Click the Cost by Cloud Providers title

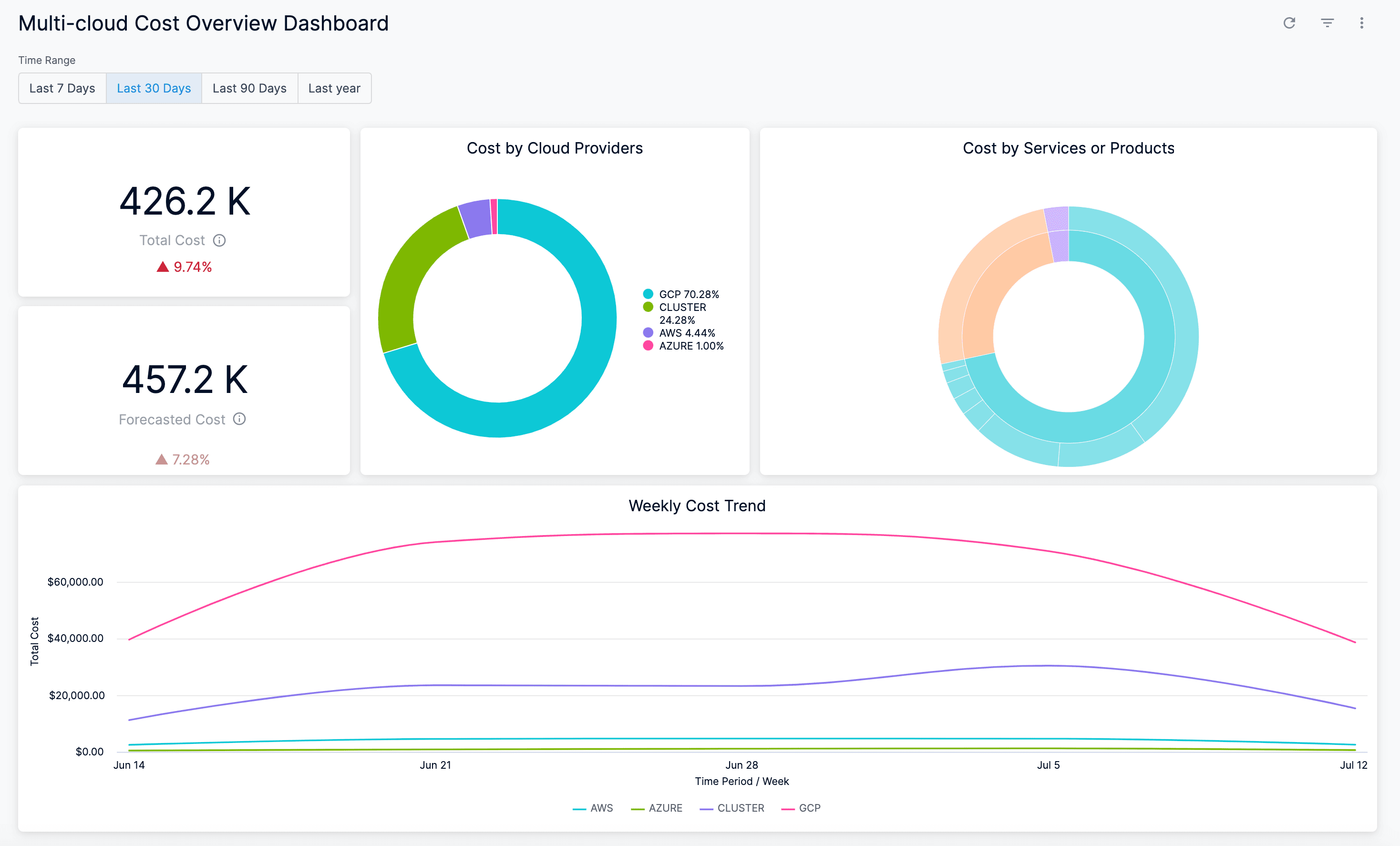click(x=555, y=148)
